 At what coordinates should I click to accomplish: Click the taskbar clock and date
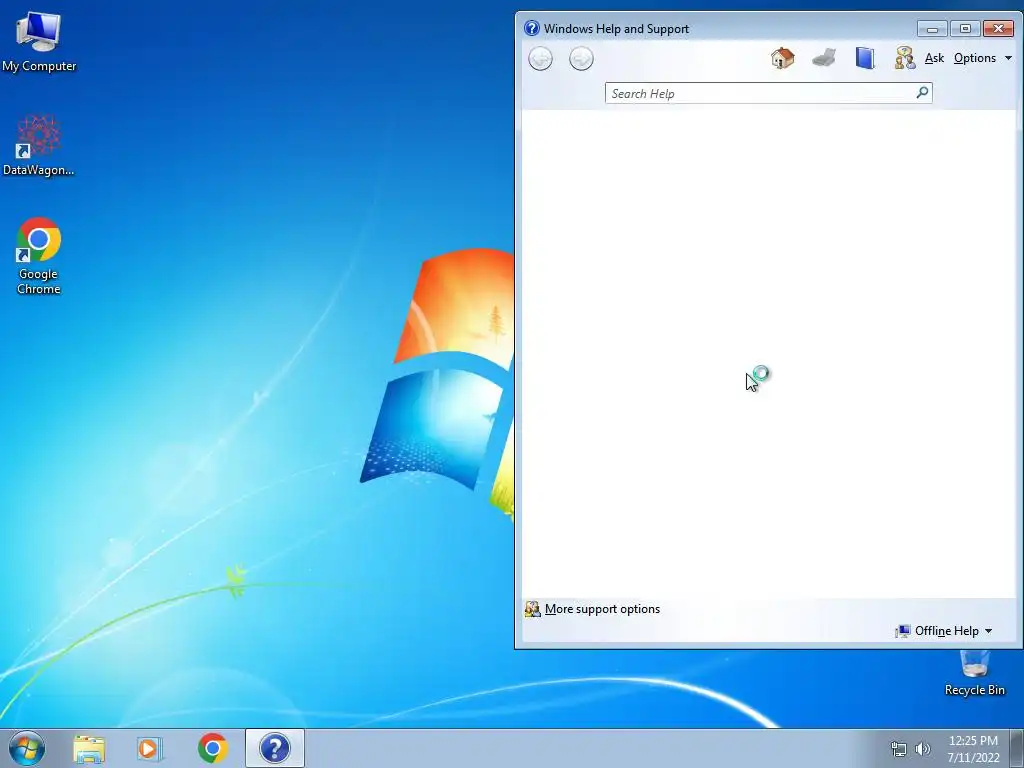[x=973, y=748]
